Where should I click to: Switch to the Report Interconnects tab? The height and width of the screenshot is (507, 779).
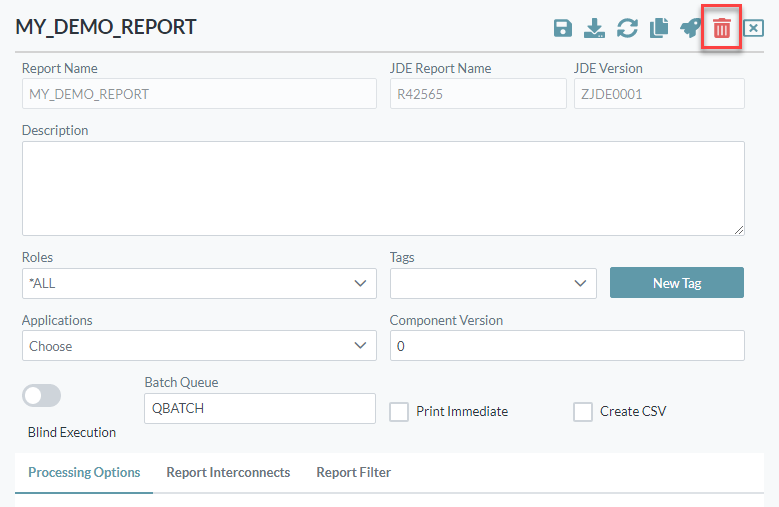[x=228, y=472]
